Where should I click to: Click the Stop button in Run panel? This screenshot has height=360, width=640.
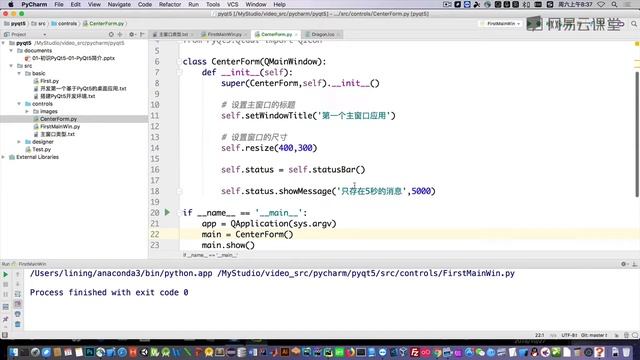[x=6, y=284]
